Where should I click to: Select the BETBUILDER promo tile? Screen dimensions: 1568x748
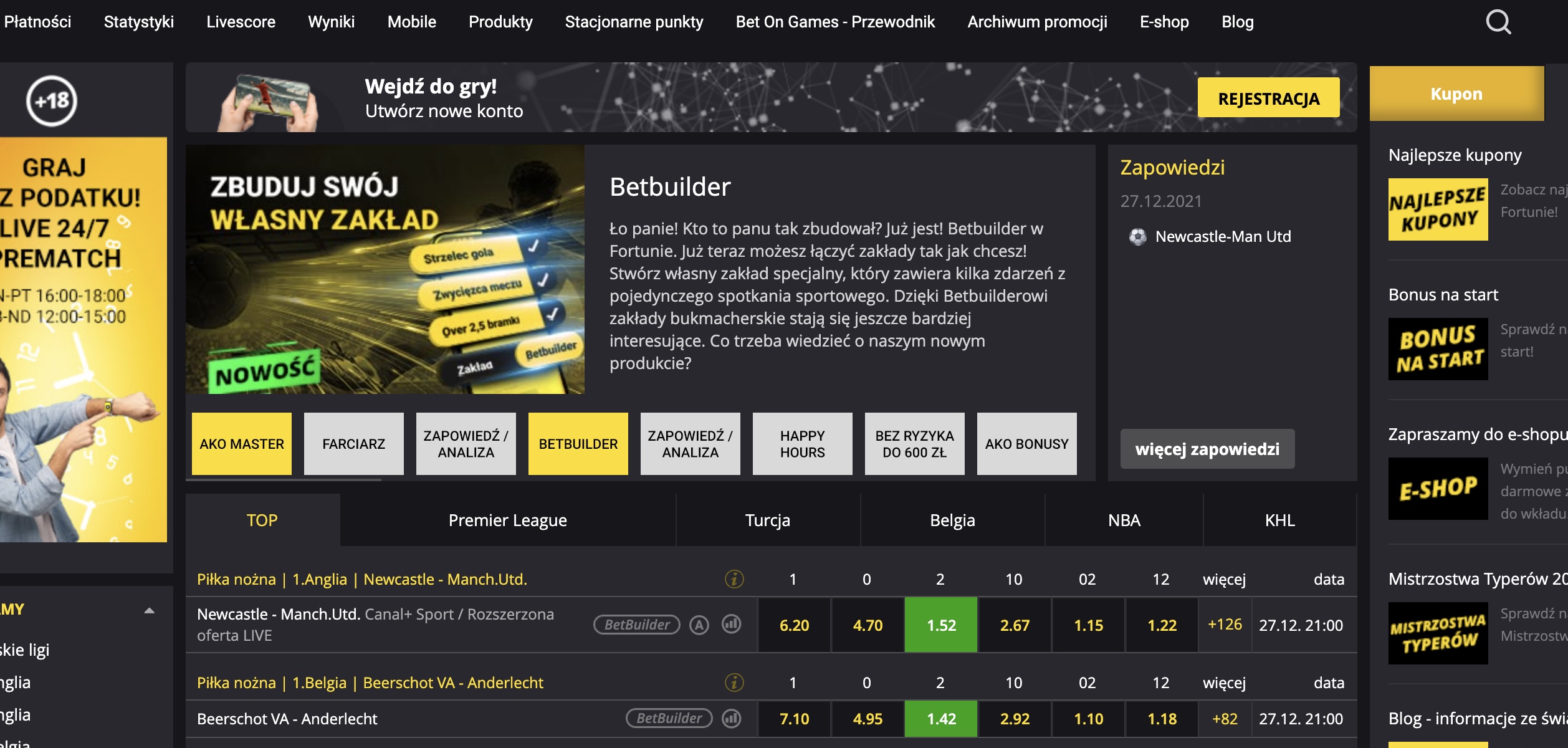click(578, 444)
